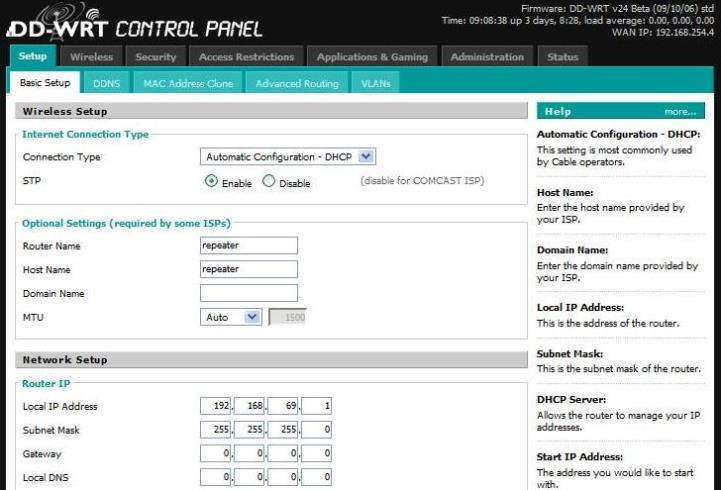721x490 pixels.
Task: Select the STP Enable radio button
Action: (211, 181)
